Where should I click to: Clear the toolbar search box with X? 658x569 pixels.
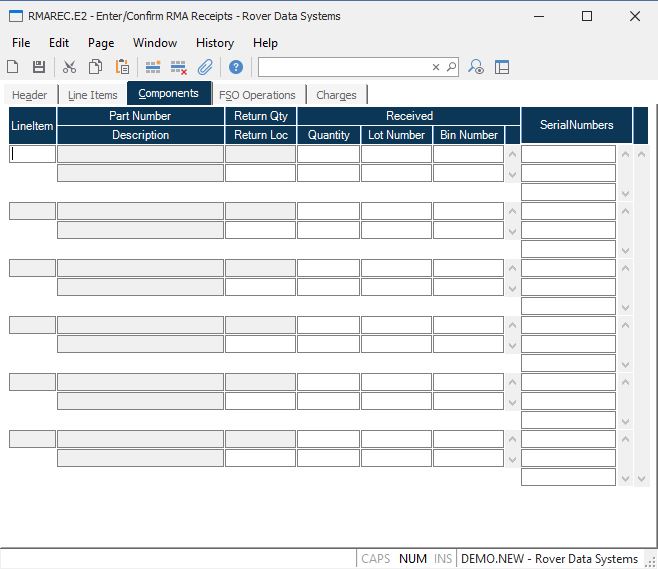pyautogui.click(x=436, y=67)
